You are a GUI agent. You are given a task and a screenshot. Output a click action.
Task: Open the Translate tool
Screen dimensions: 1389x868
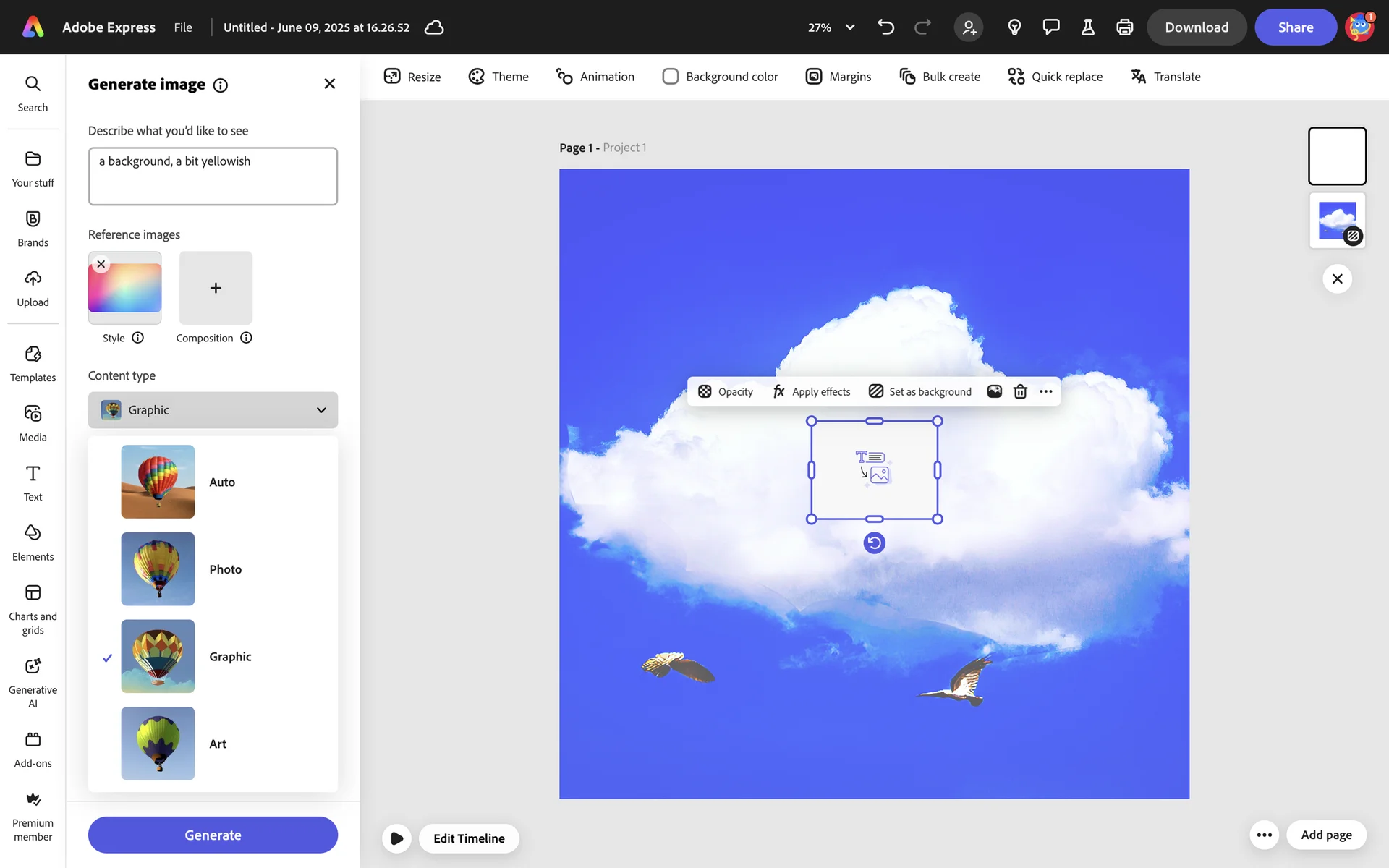click(1165, 77)
